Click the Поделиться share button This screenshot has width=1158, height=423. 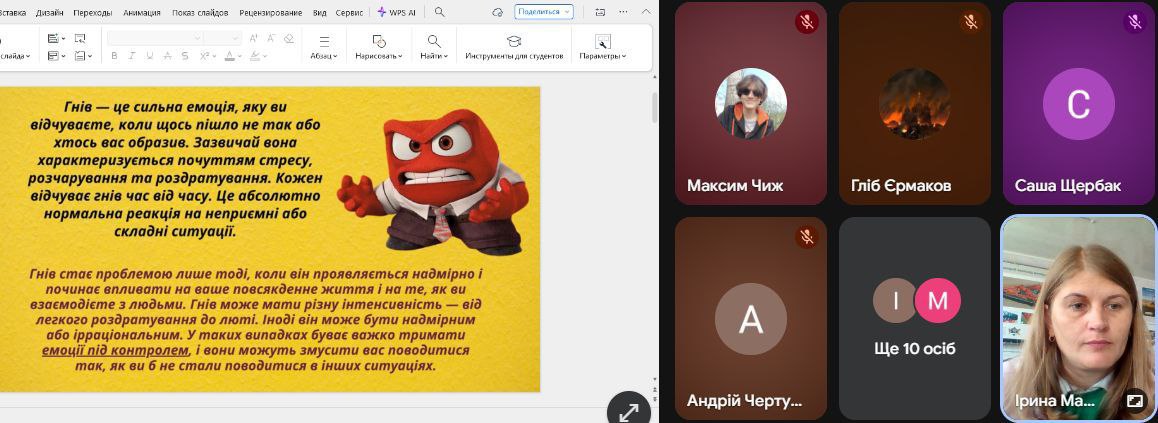point(543,12)
